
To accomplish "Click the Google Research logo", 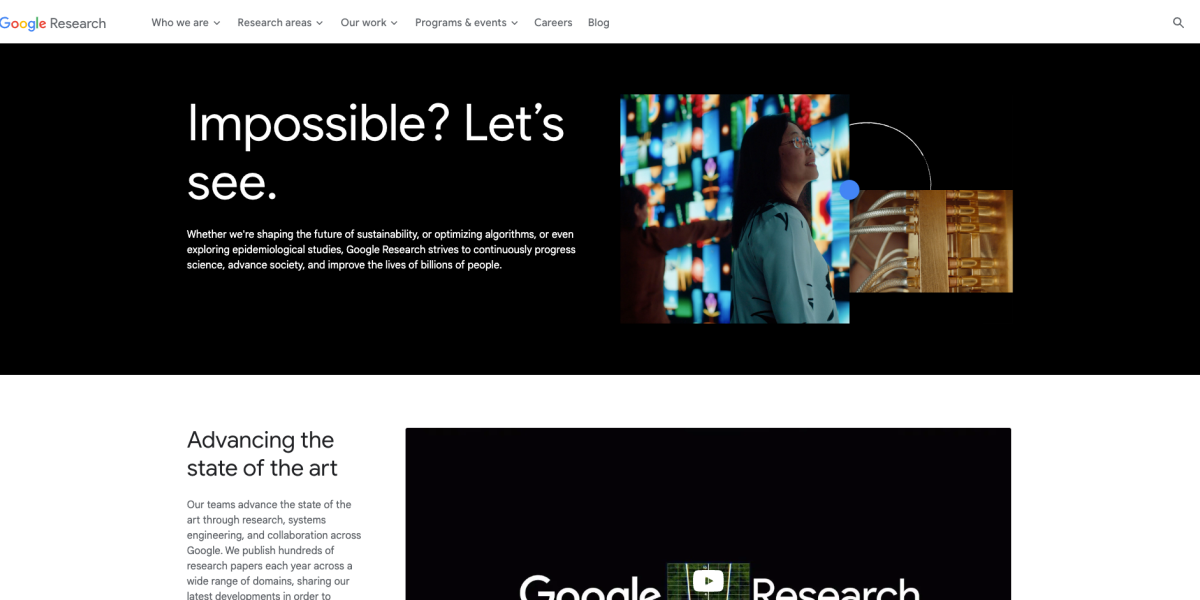I will point(53,23).
